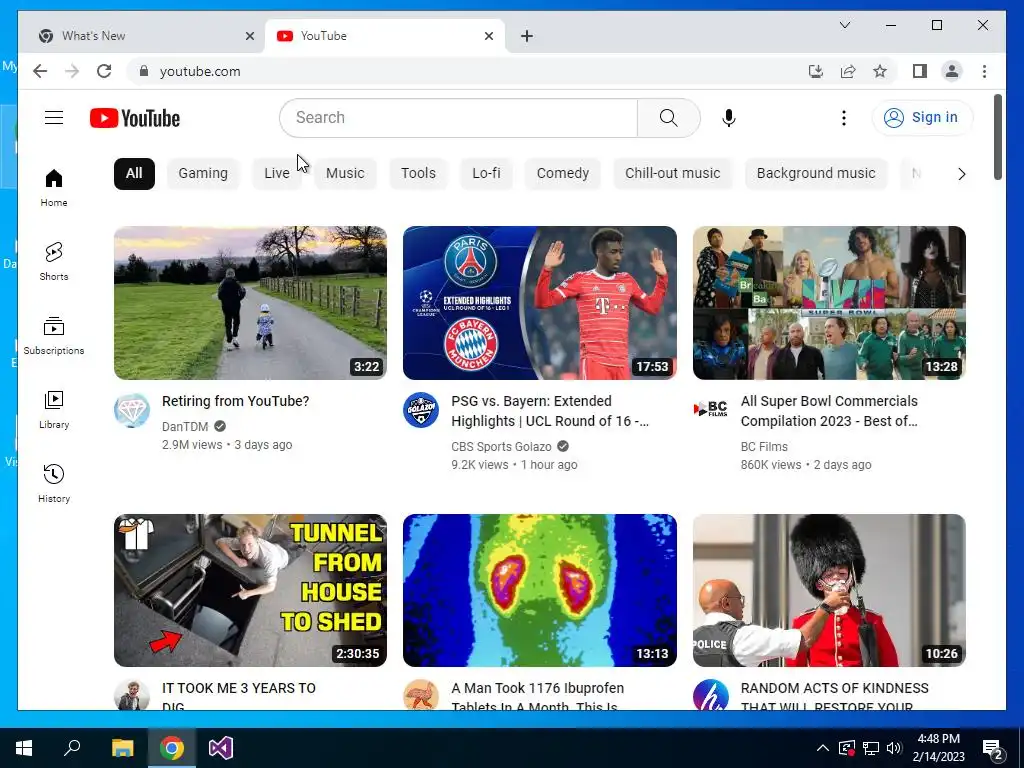
Task: Open PSG vs Bayern thumbnail
Action: tap(539, 302)
